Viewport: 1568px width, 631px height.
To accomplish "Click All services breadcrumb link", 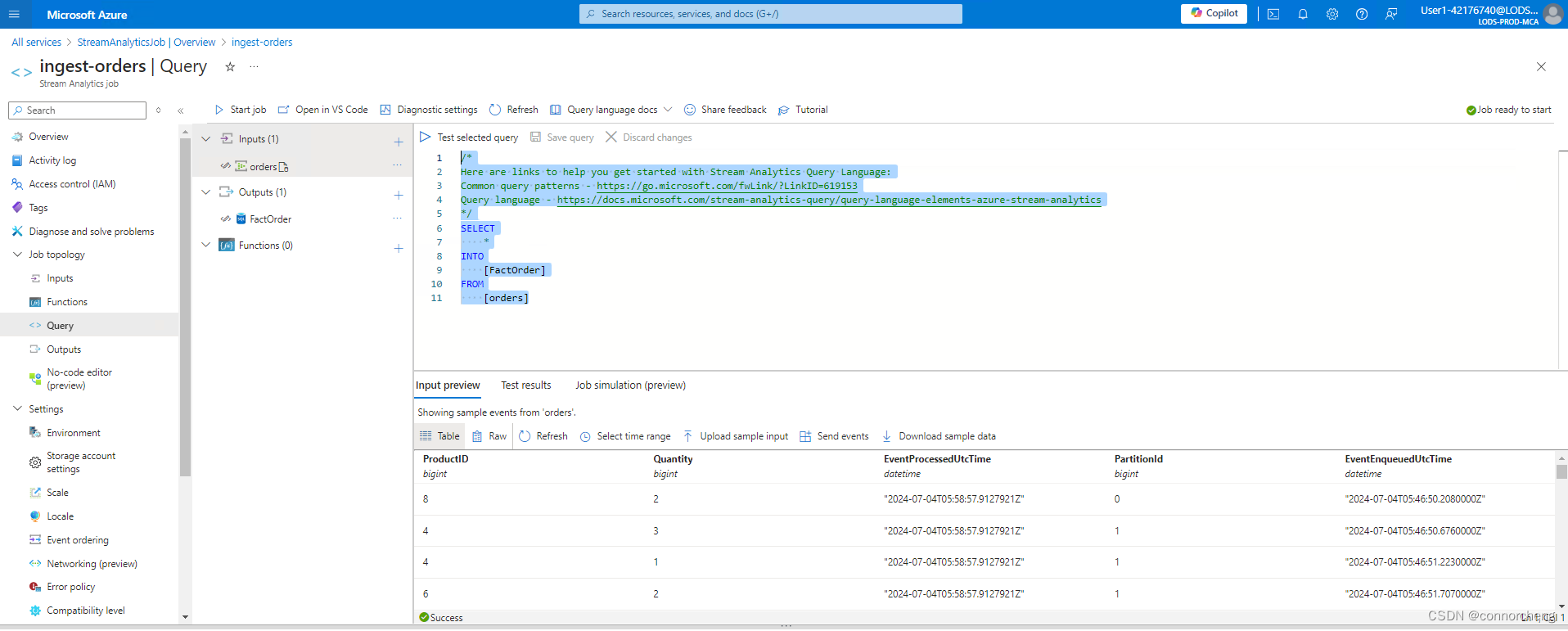I will pos(37,43).
